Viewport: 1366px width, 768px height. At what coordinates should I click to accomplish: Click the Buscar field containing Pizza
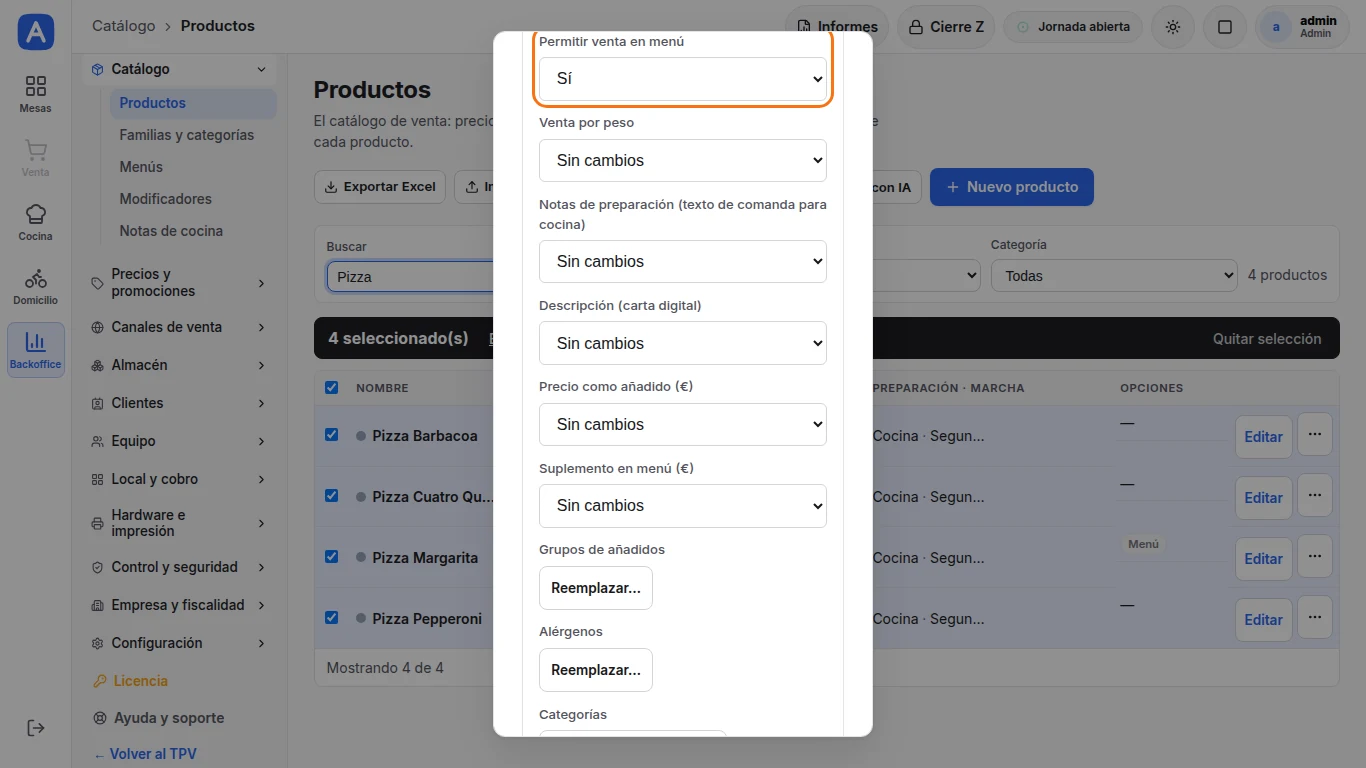pos(411,276)
